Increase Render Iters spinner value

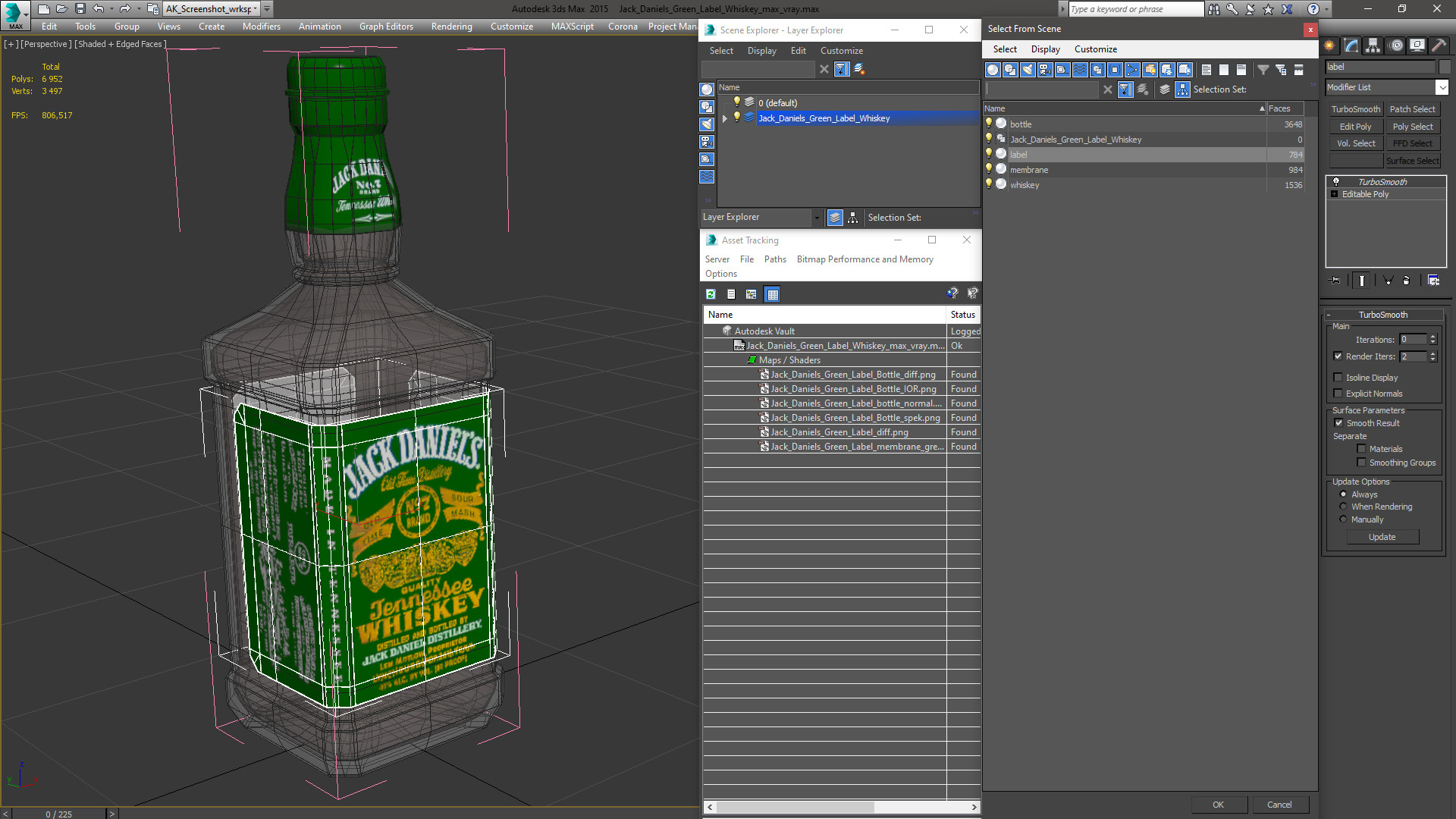pos(1432,353)
